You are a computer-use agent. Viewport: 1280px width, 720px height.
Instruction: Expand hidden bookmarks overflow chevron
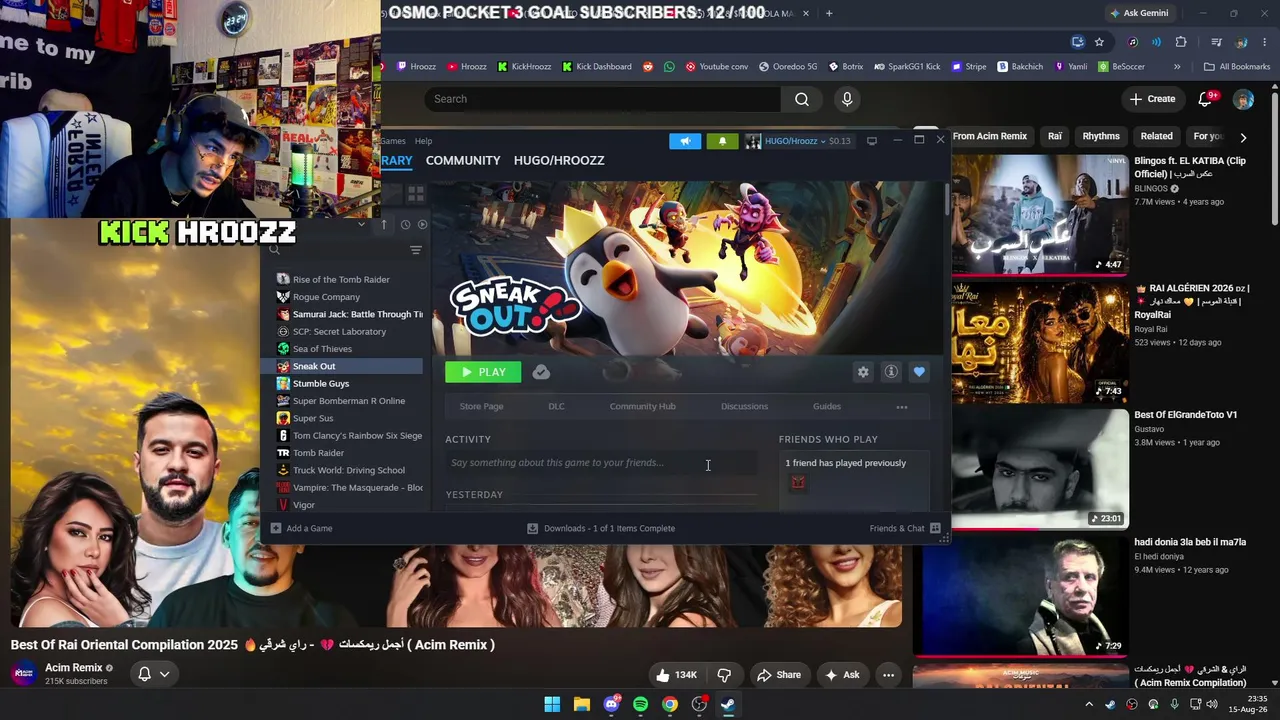pos(1177,67)
